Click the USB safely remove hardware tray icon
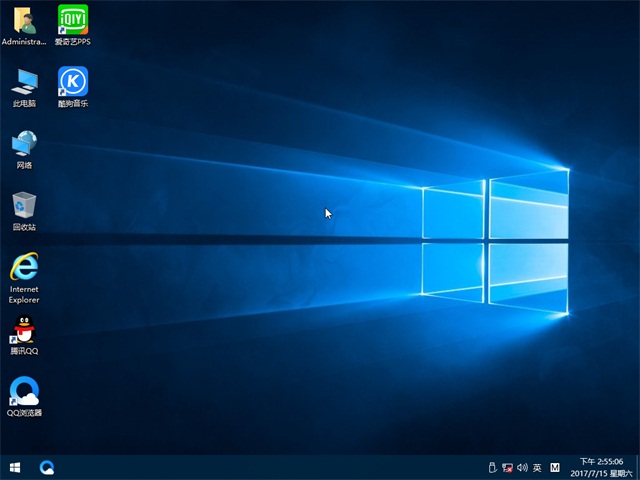The height and width of the screenshot is (480, 640). (x=491, y=467)
